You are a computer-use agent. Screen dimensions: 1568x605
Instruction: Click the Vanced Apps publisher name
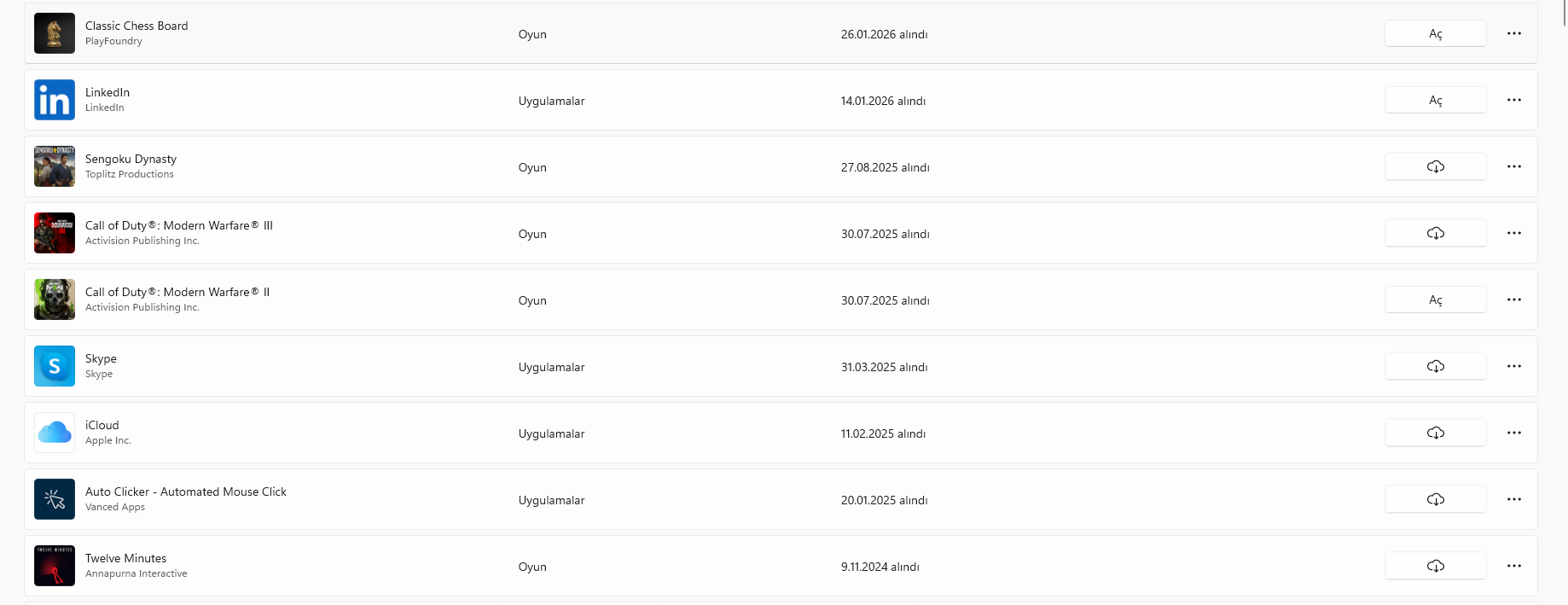point(115,507)
